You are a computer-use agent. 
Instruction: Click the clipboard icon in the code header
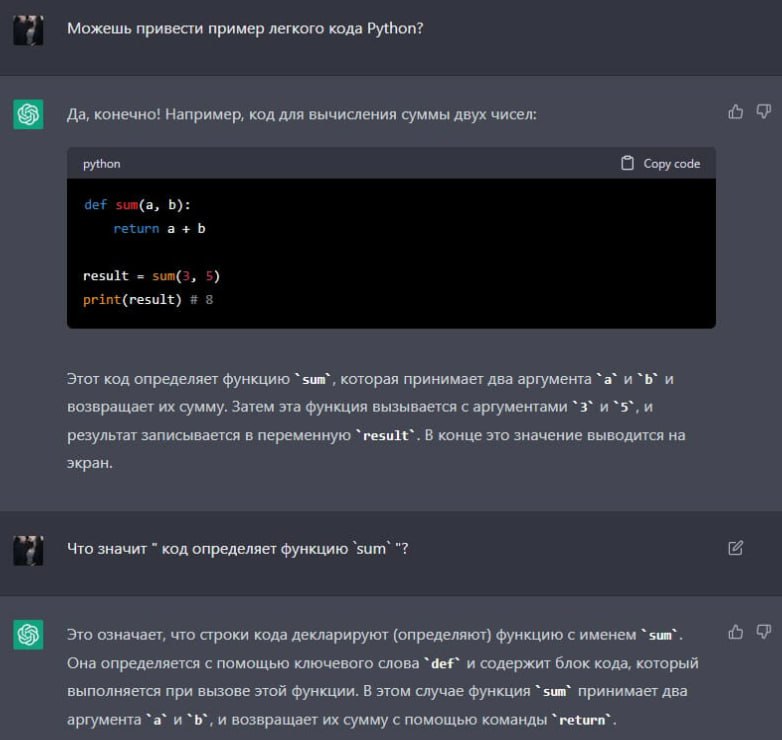tap(628, 163)
